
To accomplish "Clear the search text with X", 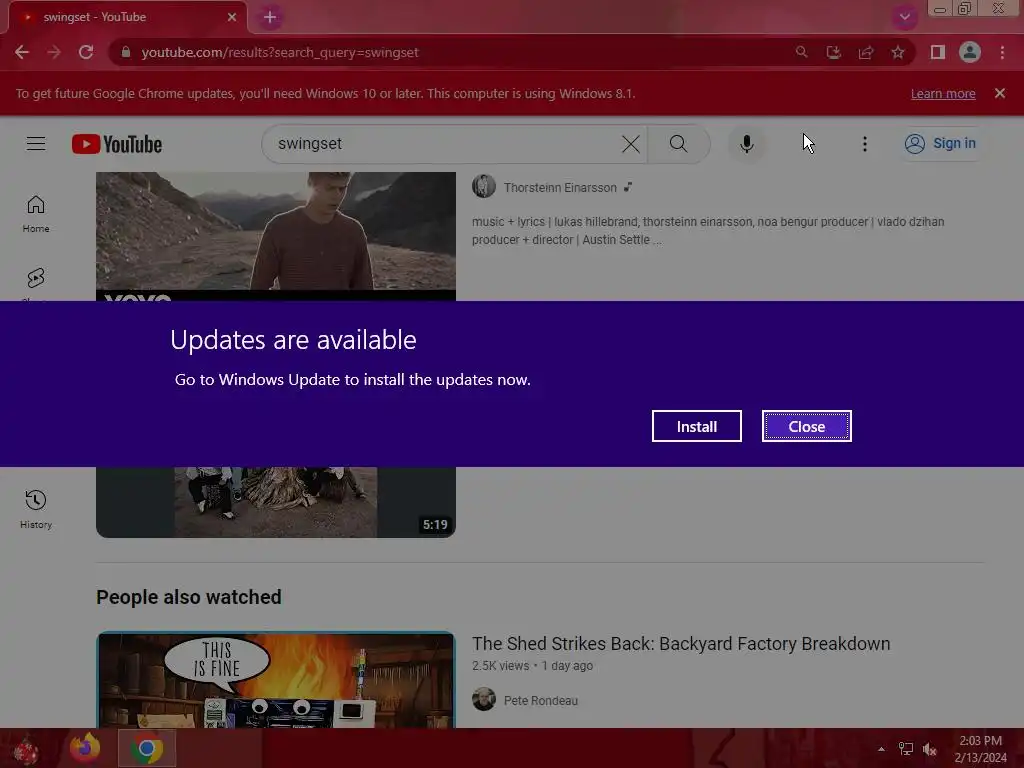I will [631, 144].
